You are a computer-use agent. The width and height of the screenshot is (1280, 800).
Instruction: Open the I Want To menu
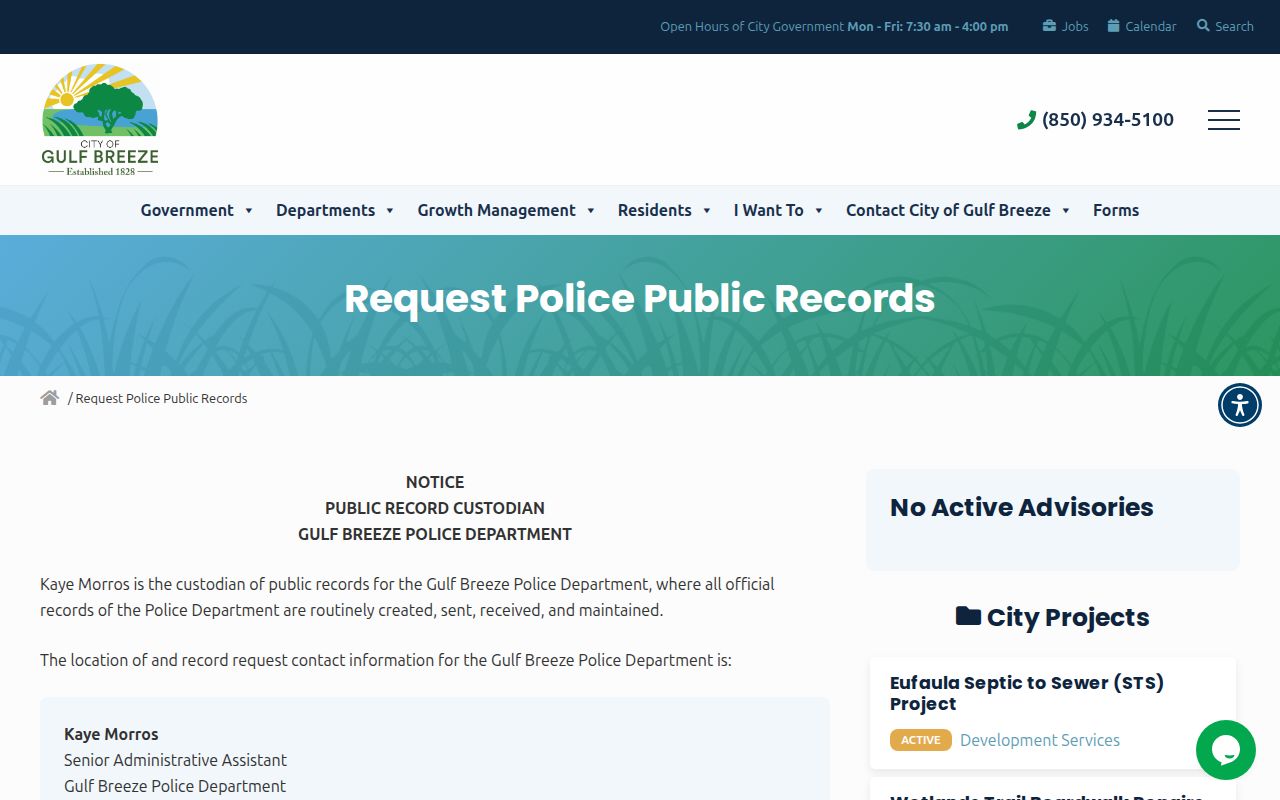click(768, 210)
